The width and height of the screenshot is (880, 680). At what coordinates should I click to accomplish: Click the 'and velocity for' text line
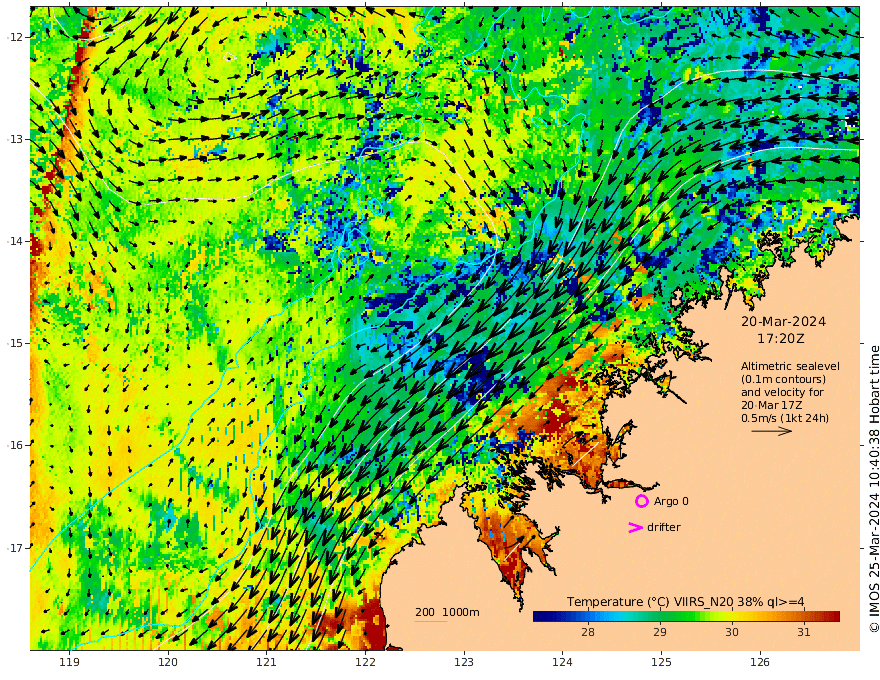click(x=782, y=392)
